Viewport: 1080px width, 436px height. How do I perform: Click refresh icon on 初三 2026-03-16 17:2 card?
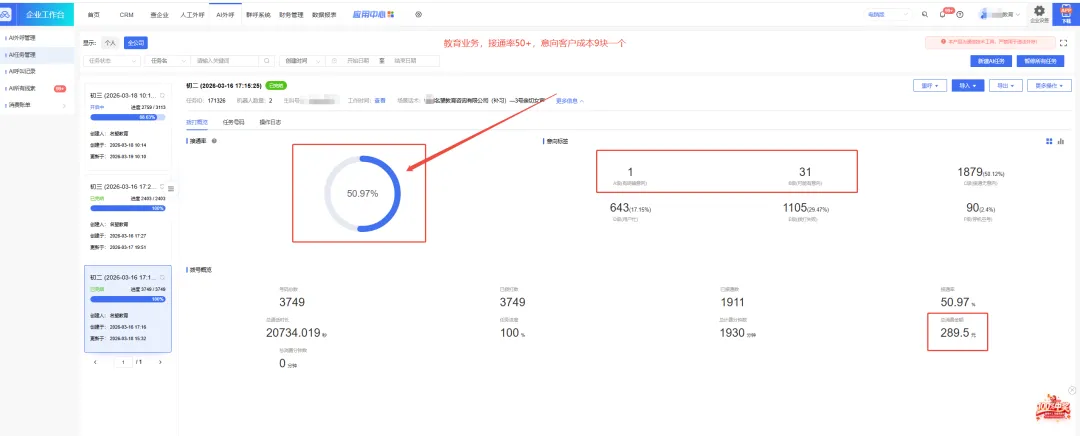(x=162, y=187)
